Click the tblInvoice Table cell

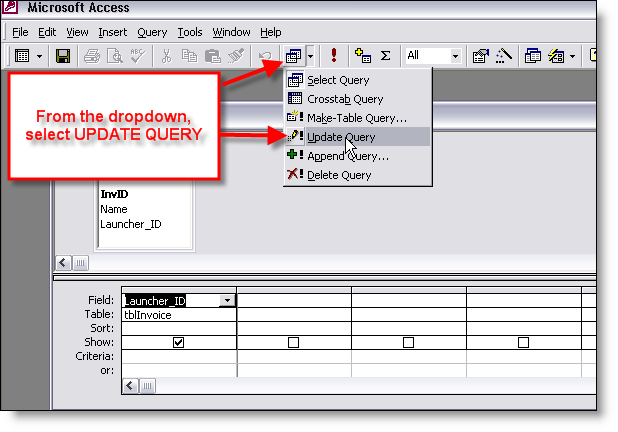click(179, 315)
